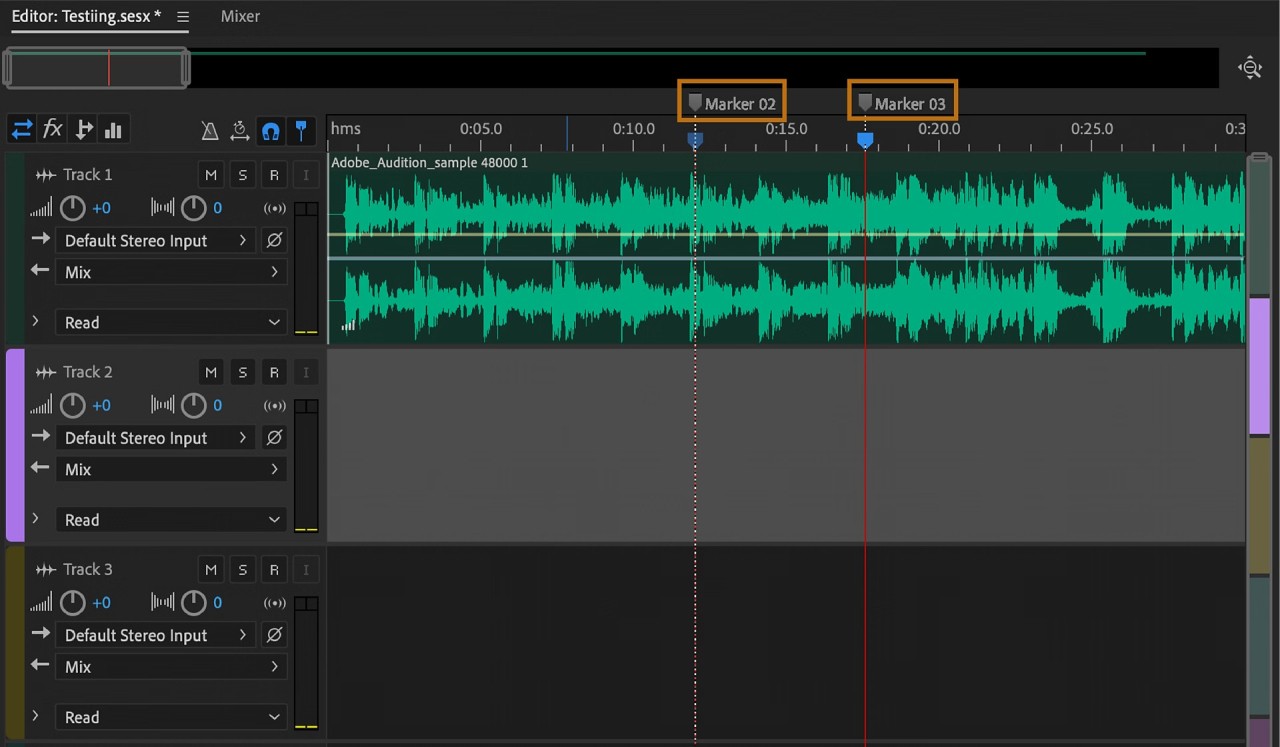This screenshot has width=1280, height=747.
Task: Open the Inputs/Outputs view icon
Action: (21, 130)
